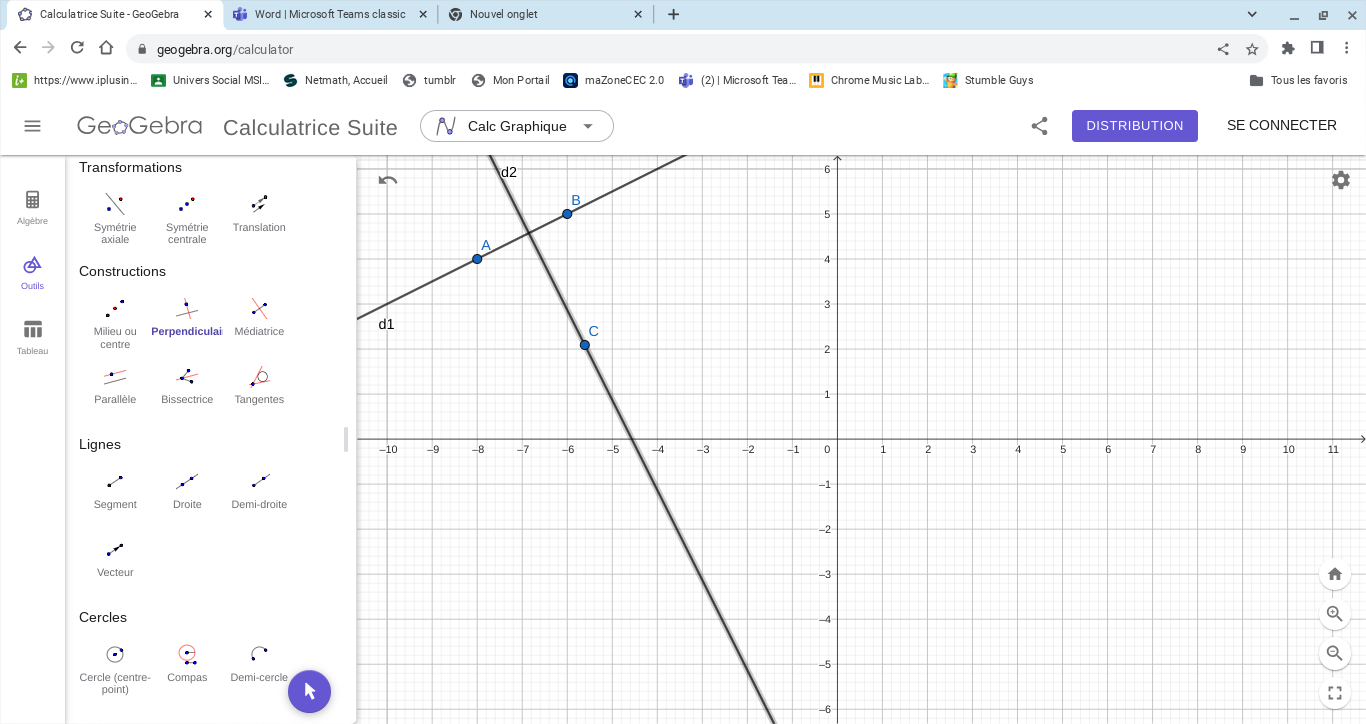Open the tumblr bookmark
Image resolution: width=1366 pixels, height=724 pixels.
[x=430, y=80]
